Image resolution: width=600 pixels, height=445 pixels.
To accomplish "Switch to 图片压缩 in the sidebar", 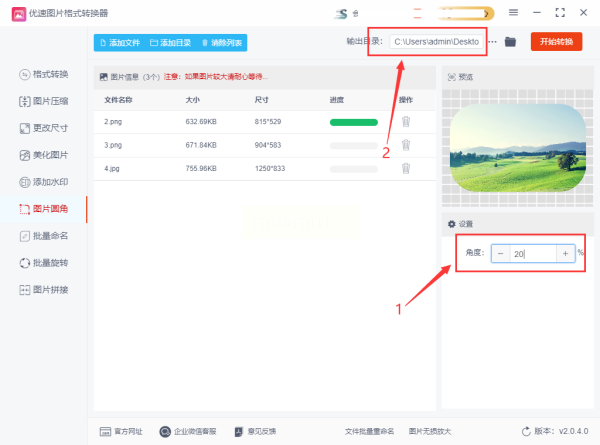I will (44, 101).
